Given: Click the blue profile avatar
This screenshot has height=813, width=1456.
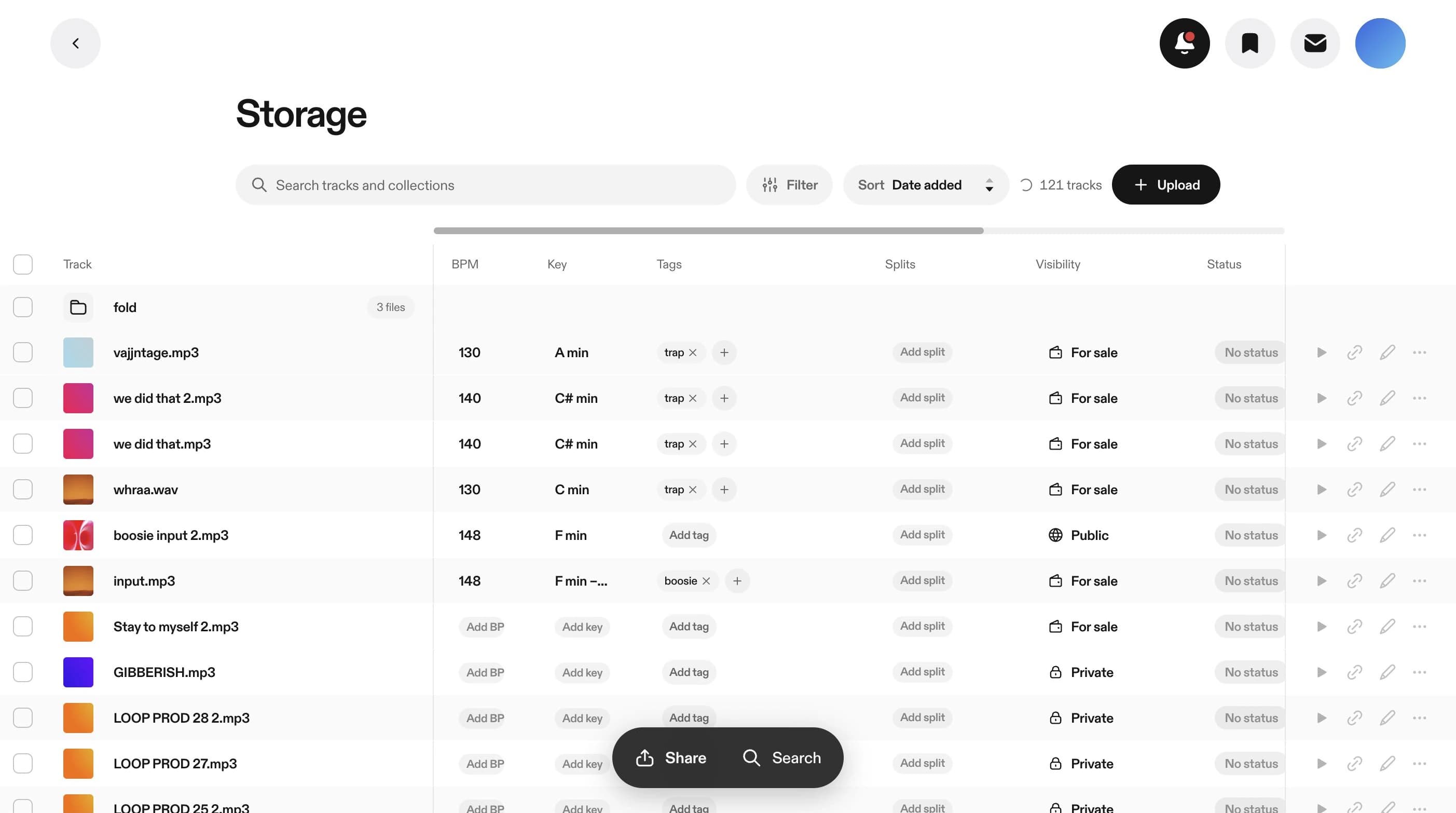Looking at the screenshot, I should (x=1380, y=43).
